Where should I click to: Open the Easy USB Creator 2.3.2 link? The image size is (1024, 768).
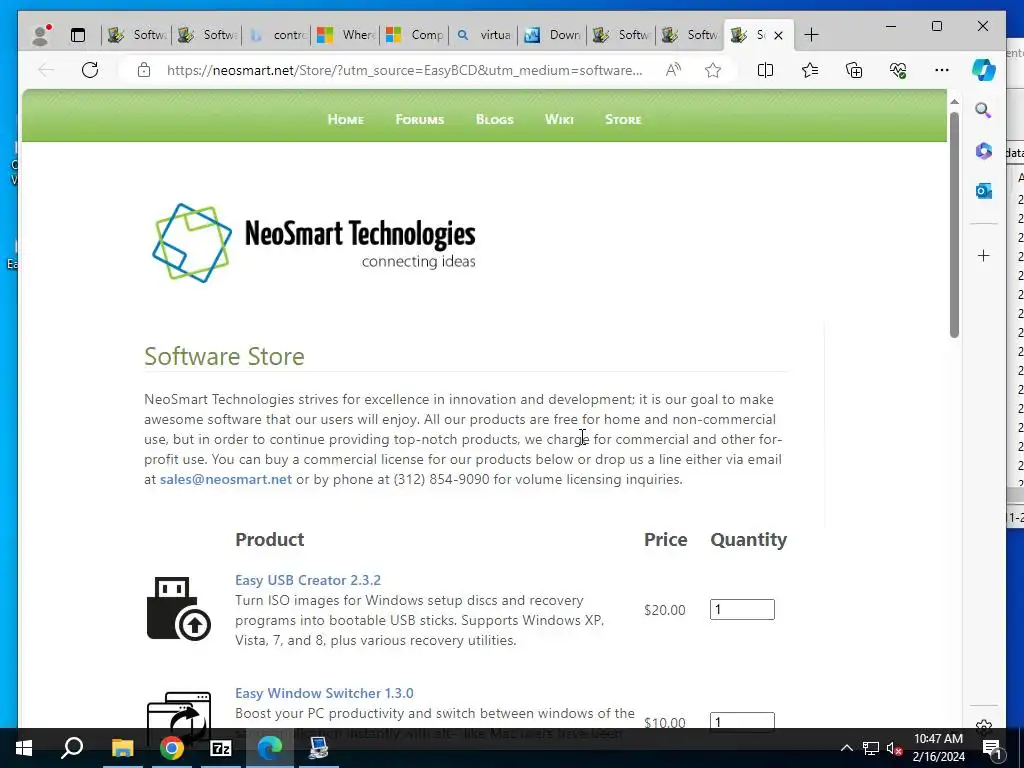[308, 580]
